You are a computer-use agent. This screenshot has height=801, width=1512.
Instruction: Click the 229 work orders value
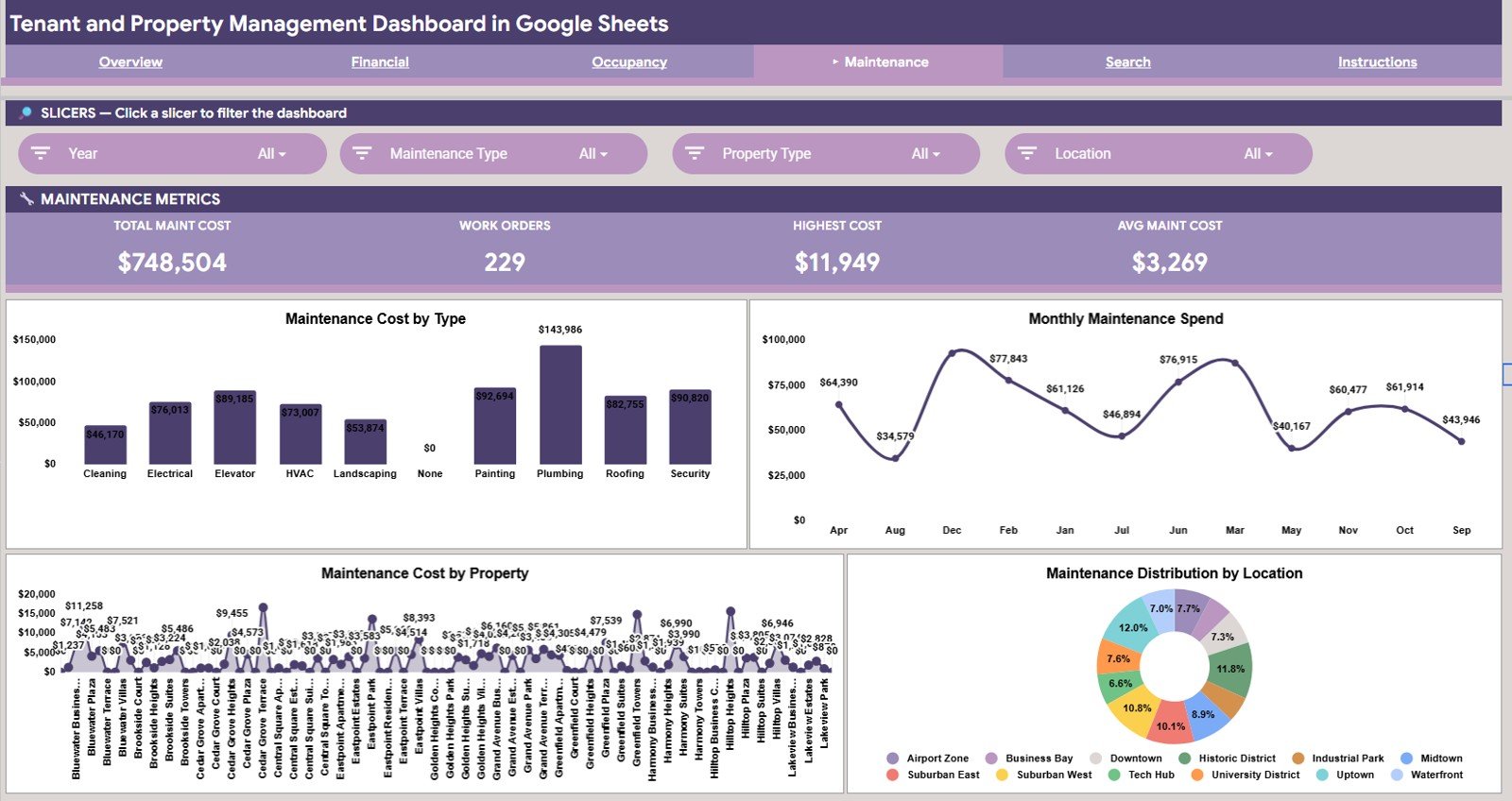(505, 263)
